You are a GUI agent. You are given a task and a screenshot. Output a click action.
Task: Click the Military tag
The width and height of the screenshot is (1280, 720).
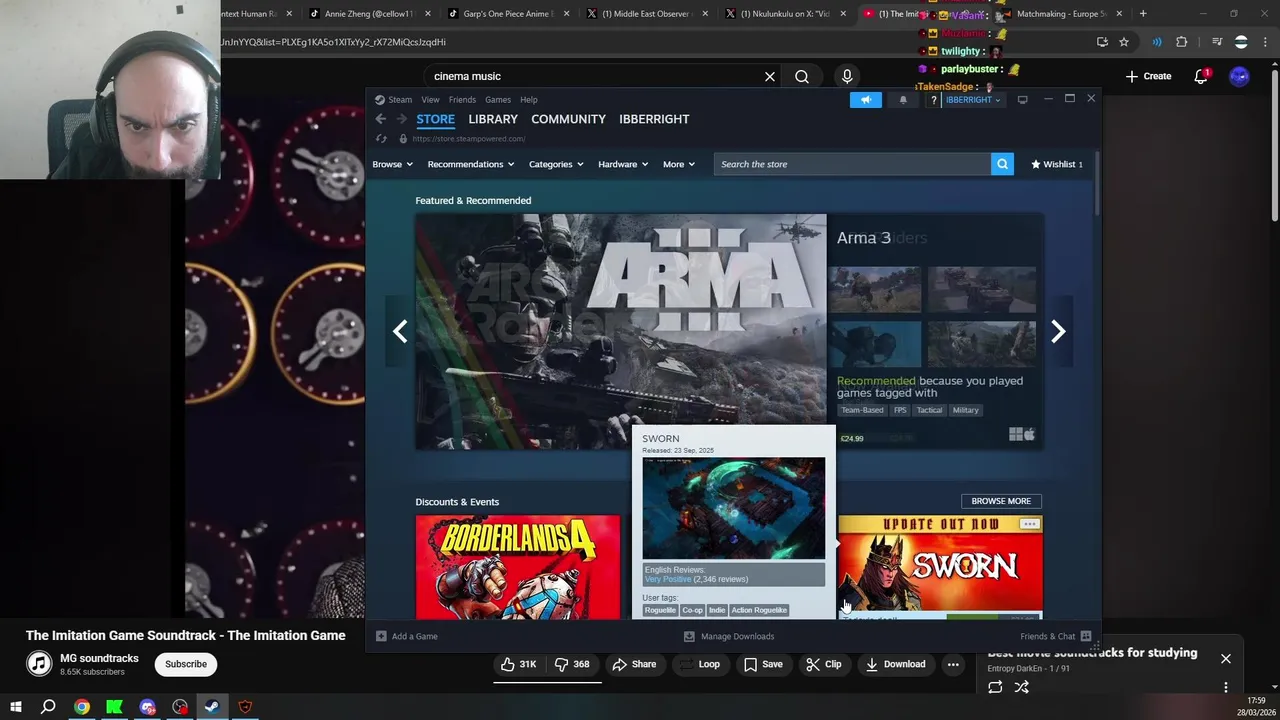click(x=965, y=410)
